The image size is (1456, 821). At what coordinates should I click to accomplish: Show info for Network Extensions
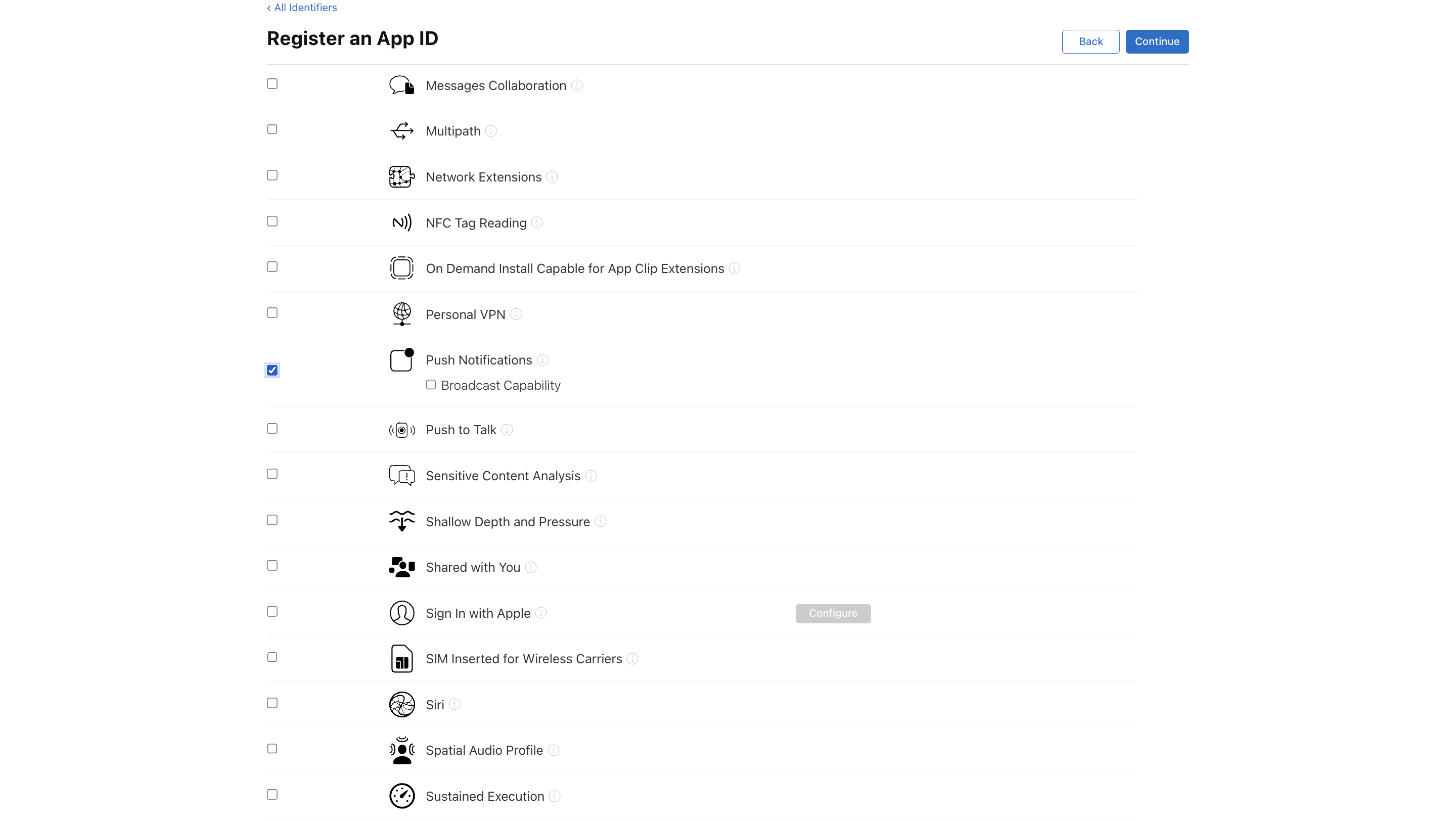pos(552,177)
